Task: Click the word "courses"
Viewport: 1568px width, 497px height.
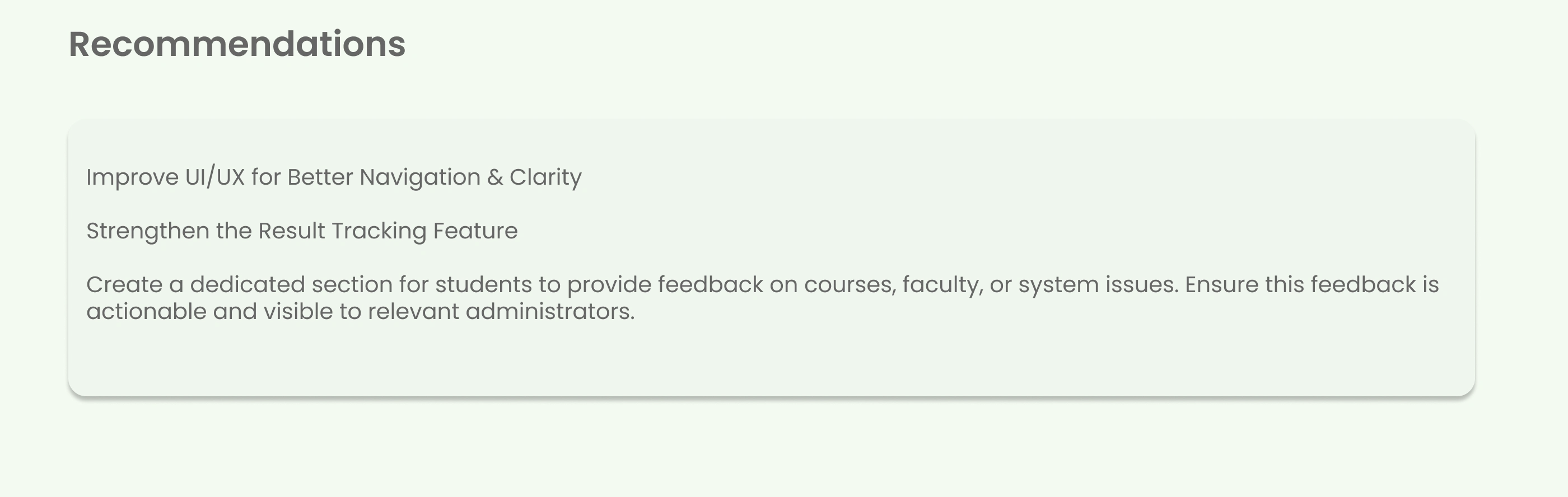Action: click(x=849, y=285)
